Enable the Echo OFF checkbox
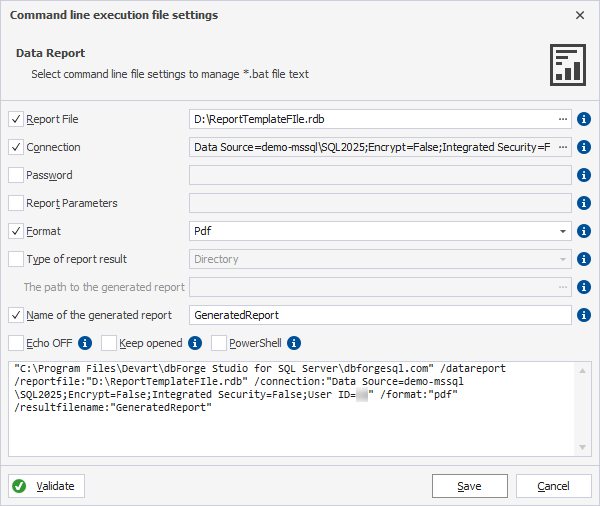The image size is (600, 506). pyautogui.click(x=16, y=343)
